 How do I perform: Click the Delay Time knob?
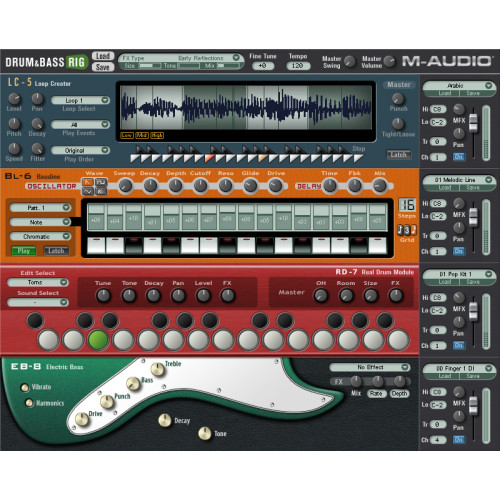[330, 186]
